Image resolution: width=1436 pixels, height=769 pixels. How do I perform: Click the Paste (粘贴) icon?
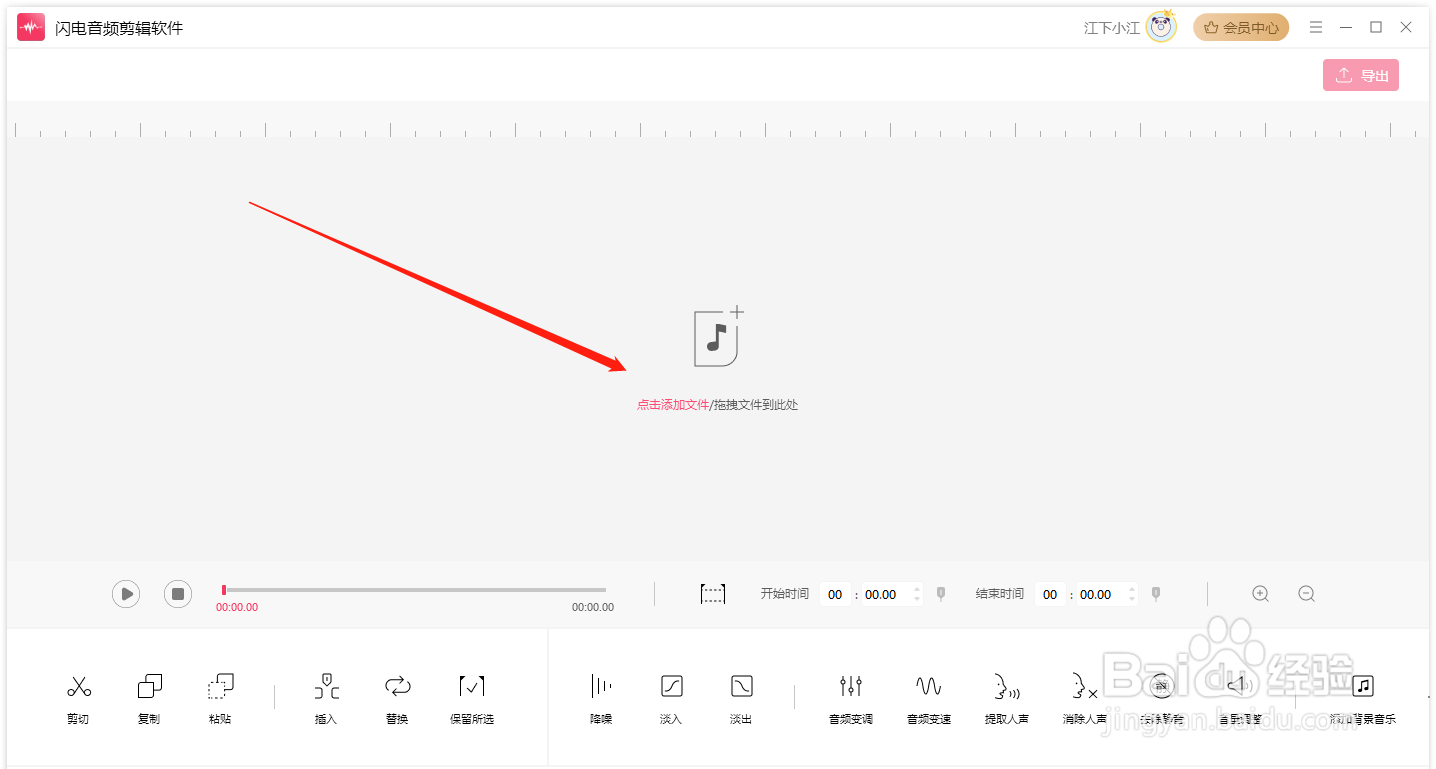coord(220,687)
